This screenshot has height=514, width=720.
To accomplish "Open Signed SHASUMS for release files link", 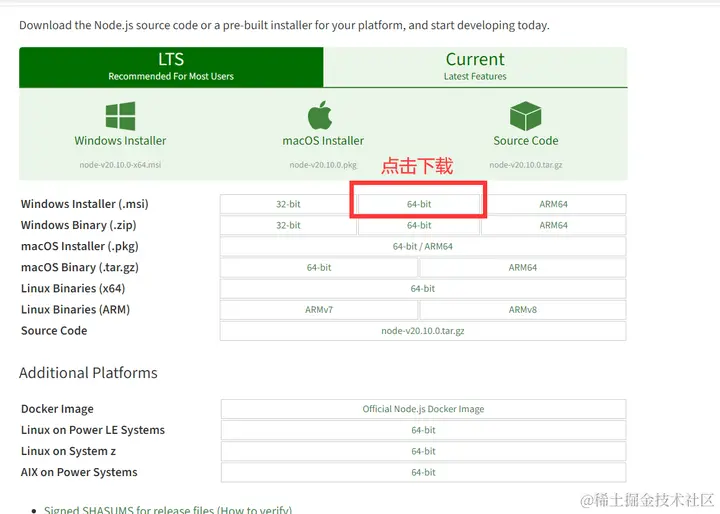I will (168, 509).
